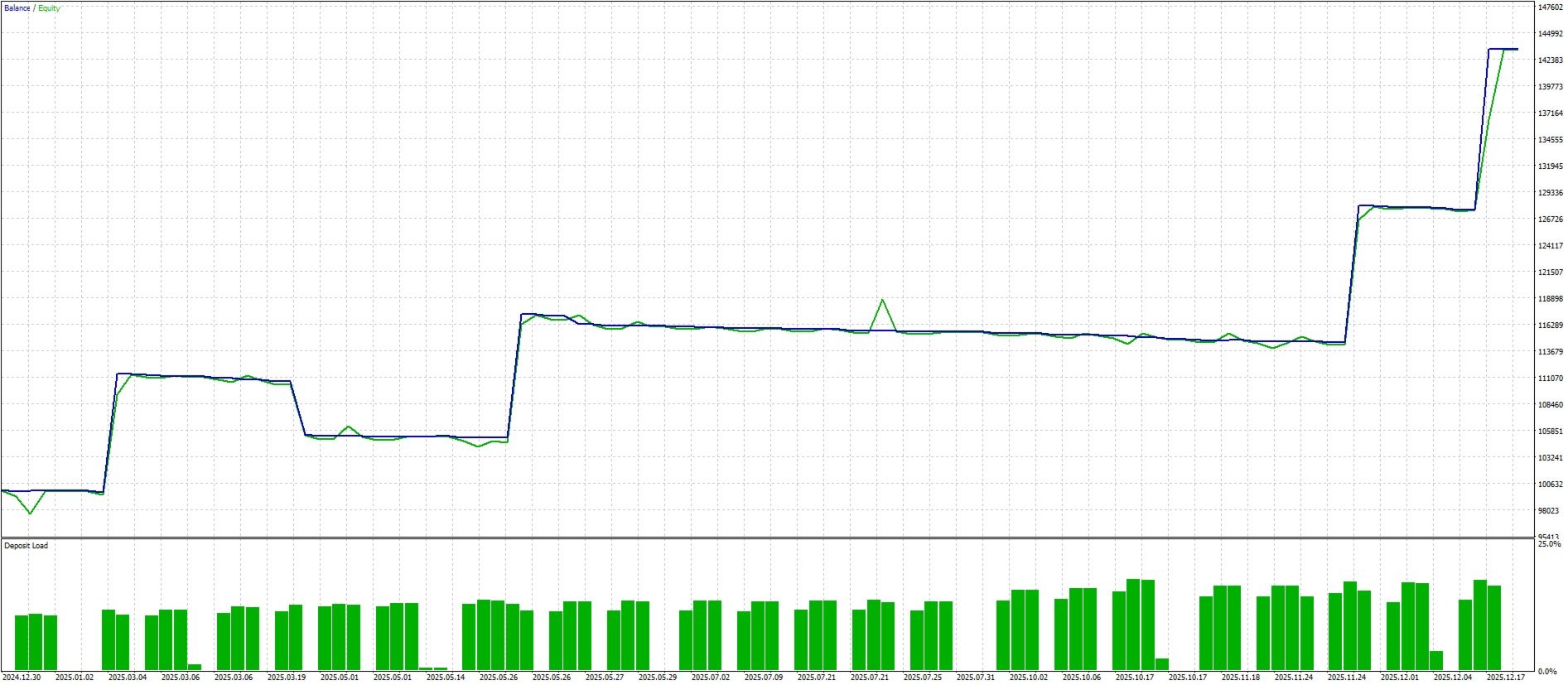Click the 2025.11.18 date label
The image size is (1568, 685).
(x=1241, y=678)
